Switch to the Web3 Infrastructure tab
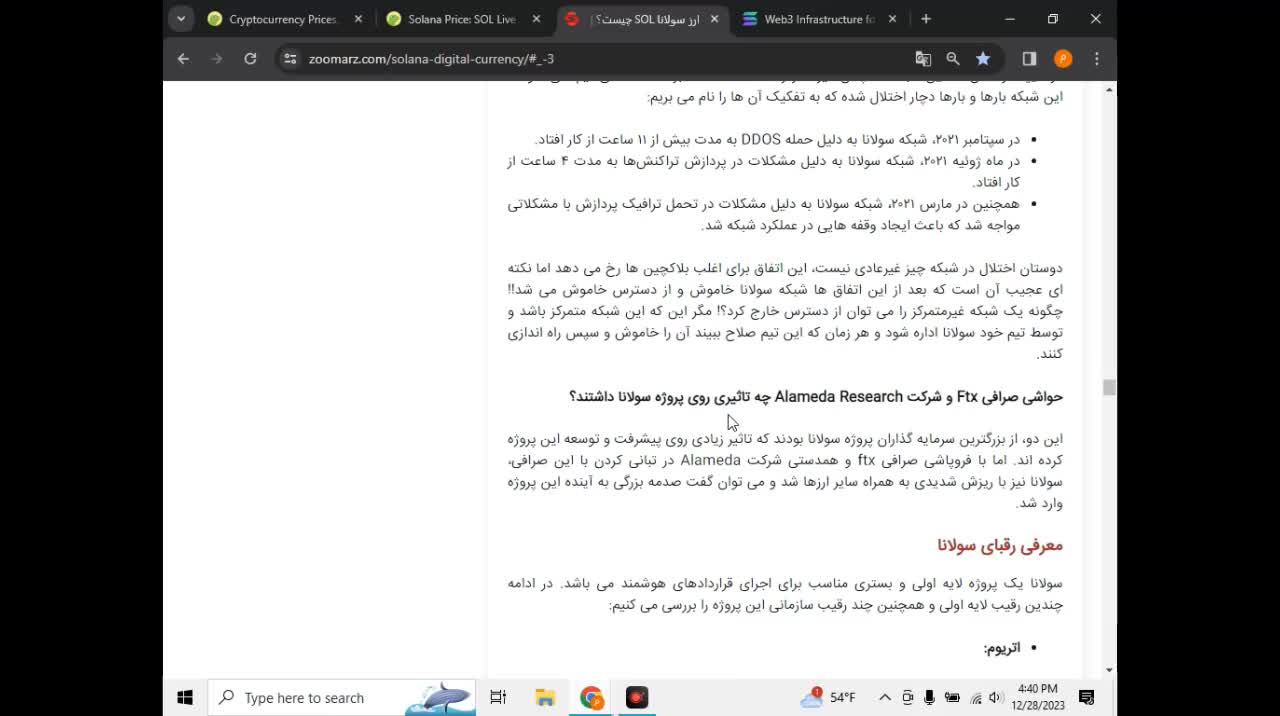 coord(820,19)
